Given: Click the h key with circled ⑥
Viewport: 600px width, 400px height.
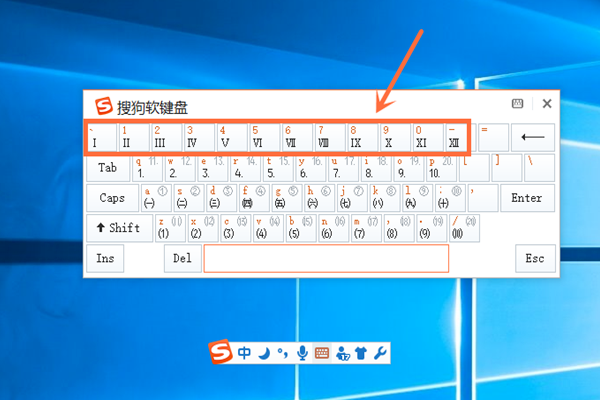Looking at the screenshot, I should [319, 198].
